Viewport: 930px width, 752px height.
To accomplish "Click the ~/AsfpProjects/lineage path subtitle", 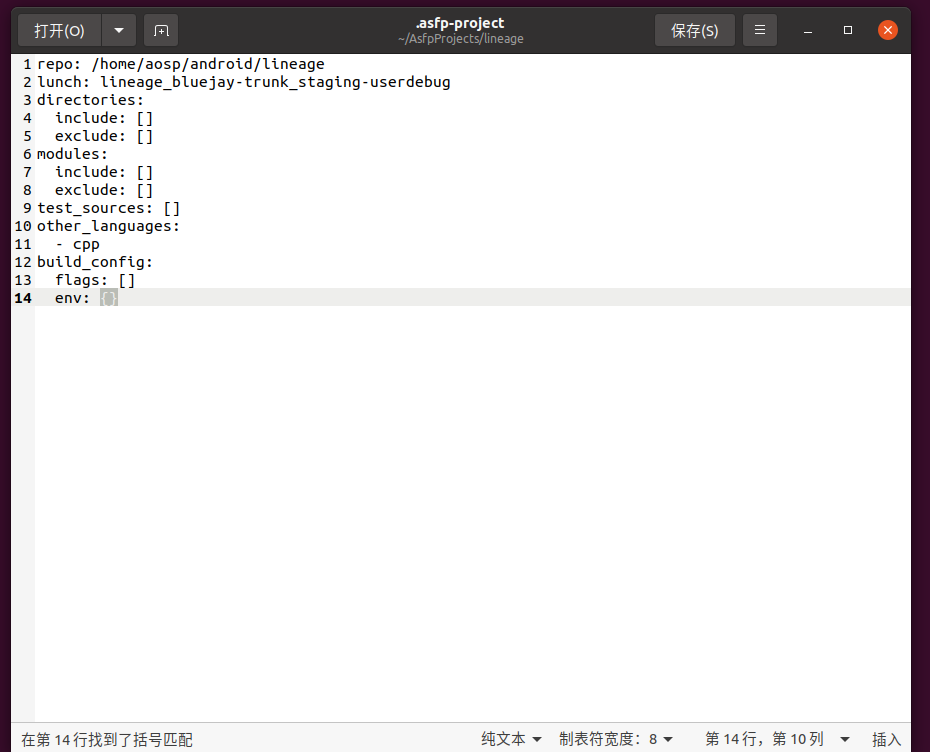I will coord(460,39).
